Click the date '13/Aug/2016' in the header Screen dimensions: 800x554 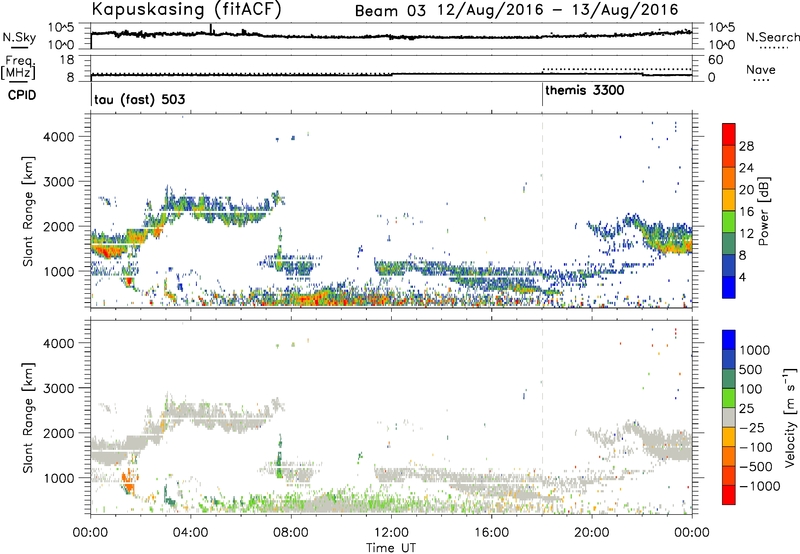click(x=626, y=10)
